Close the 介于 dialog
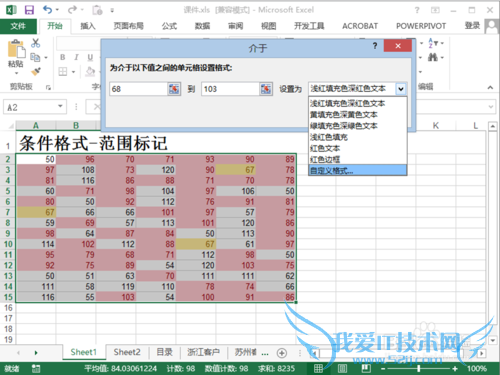The width and height of the screenshot is (500, 375). (x=398, y=46)
